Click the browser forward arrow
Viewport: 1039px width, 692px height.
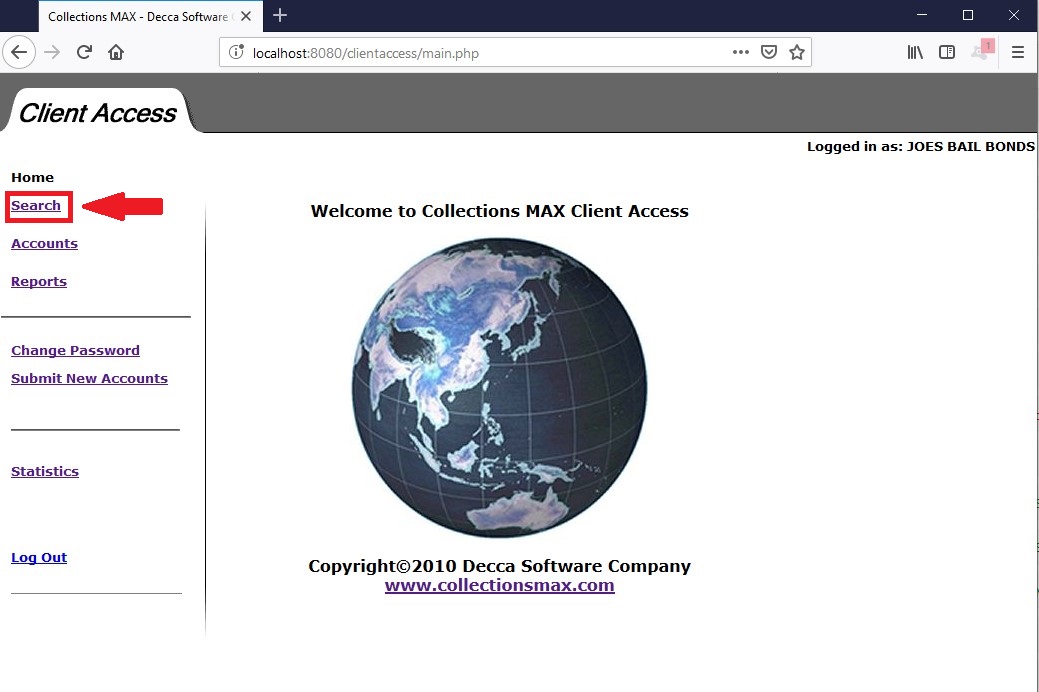[x=52, y=52]
